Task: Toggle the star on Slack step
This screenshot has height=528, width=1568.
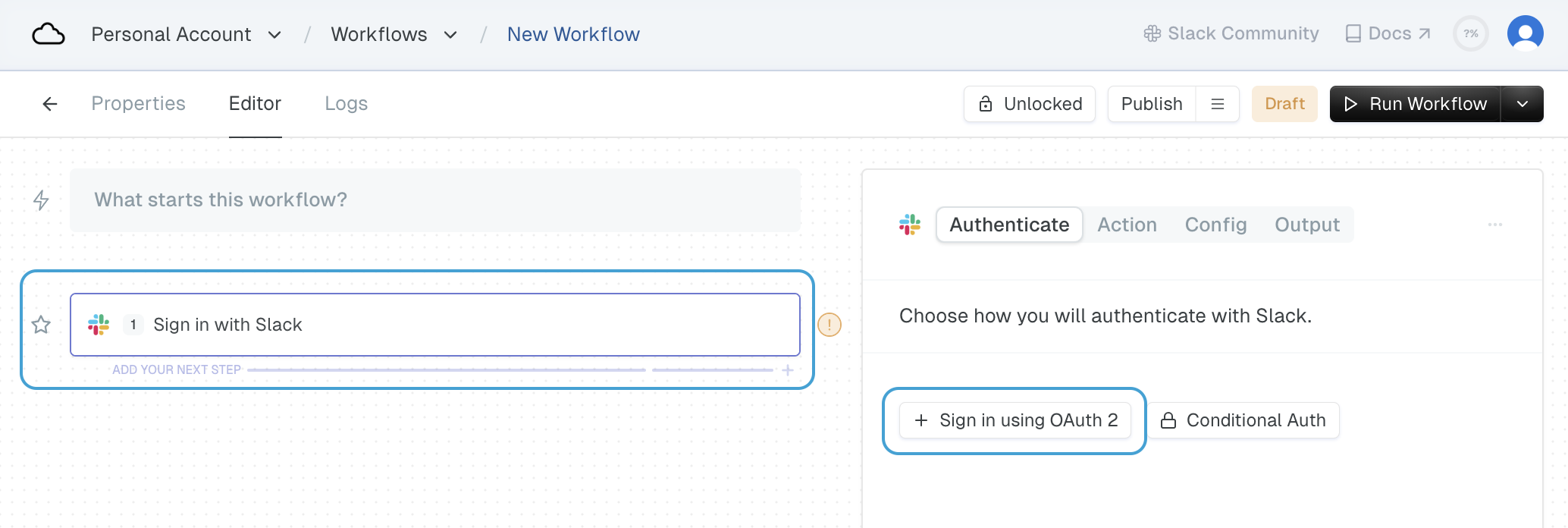Action: (x=41, y=325)
